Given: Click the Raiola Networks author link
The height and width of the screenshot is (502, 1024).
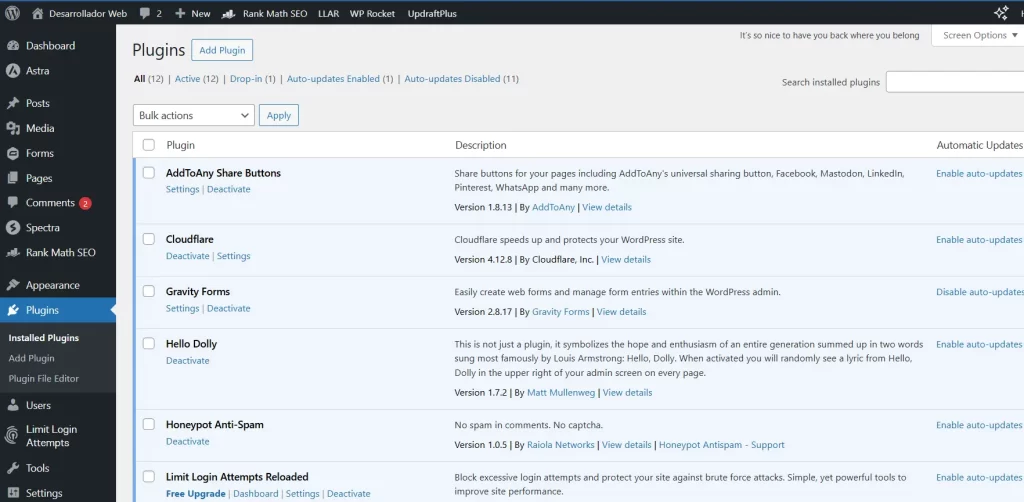Looking at the screenshot, I should (561, 445).
